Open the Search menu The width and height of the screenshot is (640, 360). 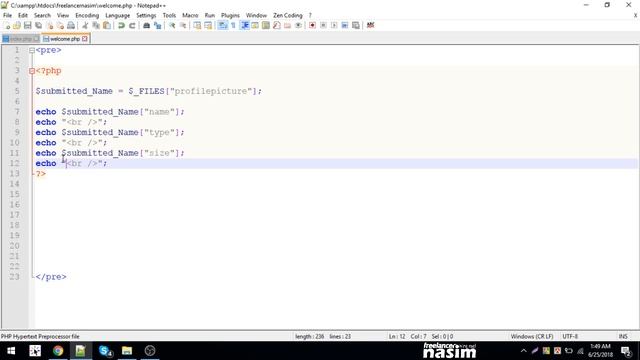coord(42,15)
